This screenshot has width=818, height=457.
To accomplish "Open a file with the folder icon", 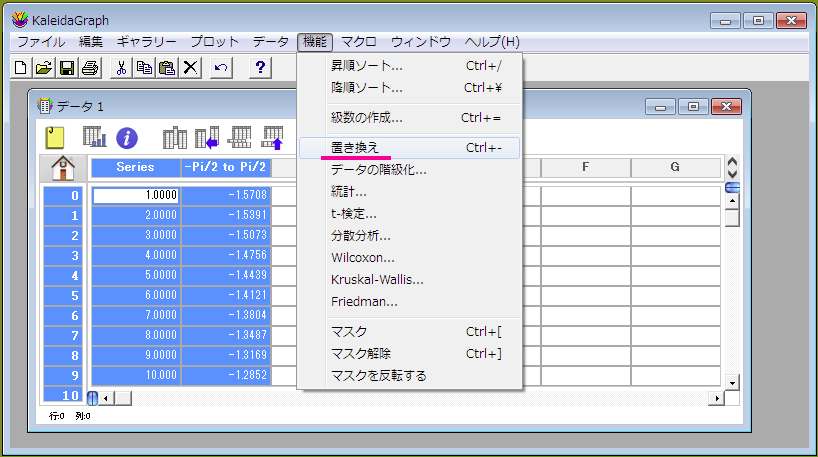I will [x=44, y=68].
